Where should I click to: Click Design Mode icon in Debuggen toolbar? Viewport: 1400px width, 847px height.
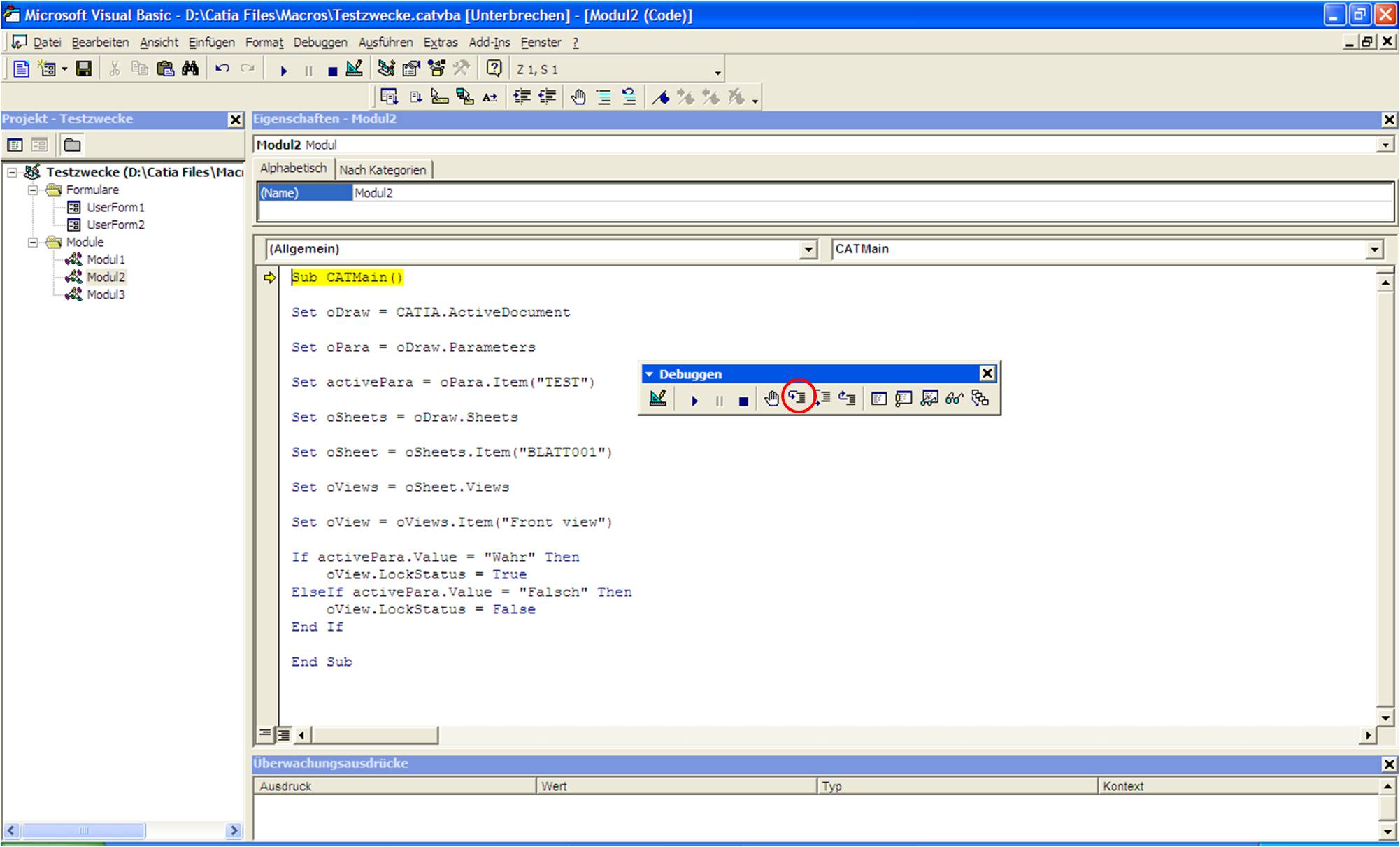coord(658,399)
